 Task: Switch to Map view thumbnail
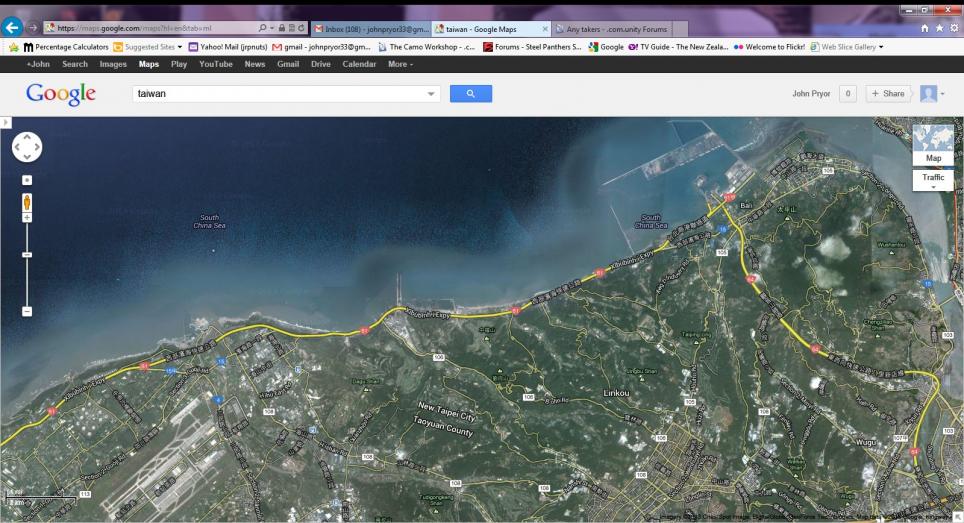[x=933, y=144]
